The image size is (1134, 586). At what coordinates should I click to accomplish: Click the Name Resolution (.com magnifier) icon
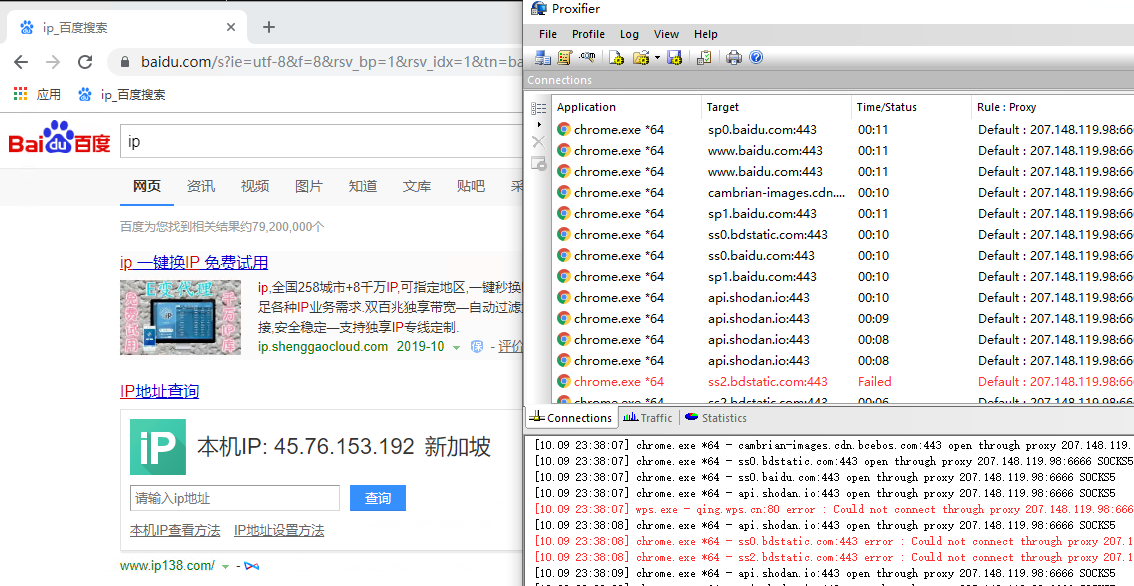pos(588,58)
